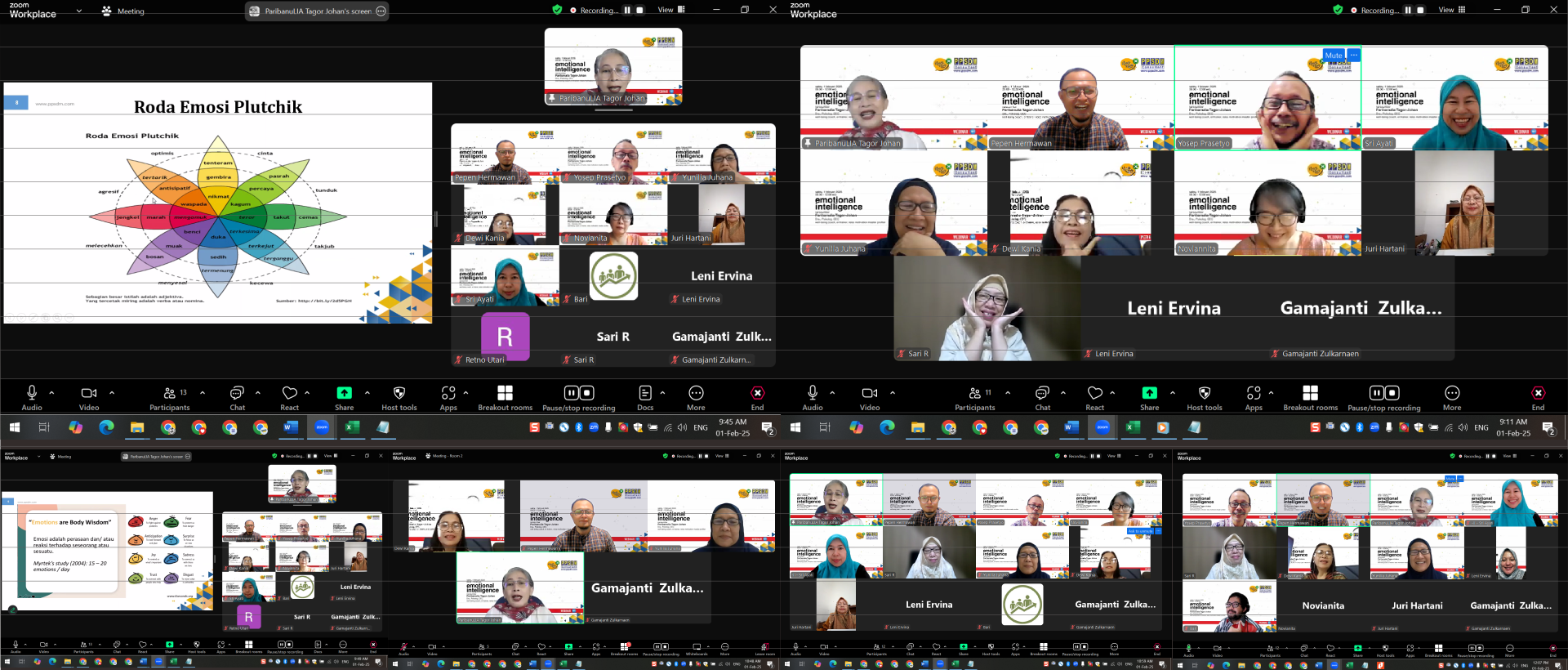Open the Docs panel in the meeting toolbar
Image resolution: width=1568 pixels, height=670 pixels.
coord(645,396)
